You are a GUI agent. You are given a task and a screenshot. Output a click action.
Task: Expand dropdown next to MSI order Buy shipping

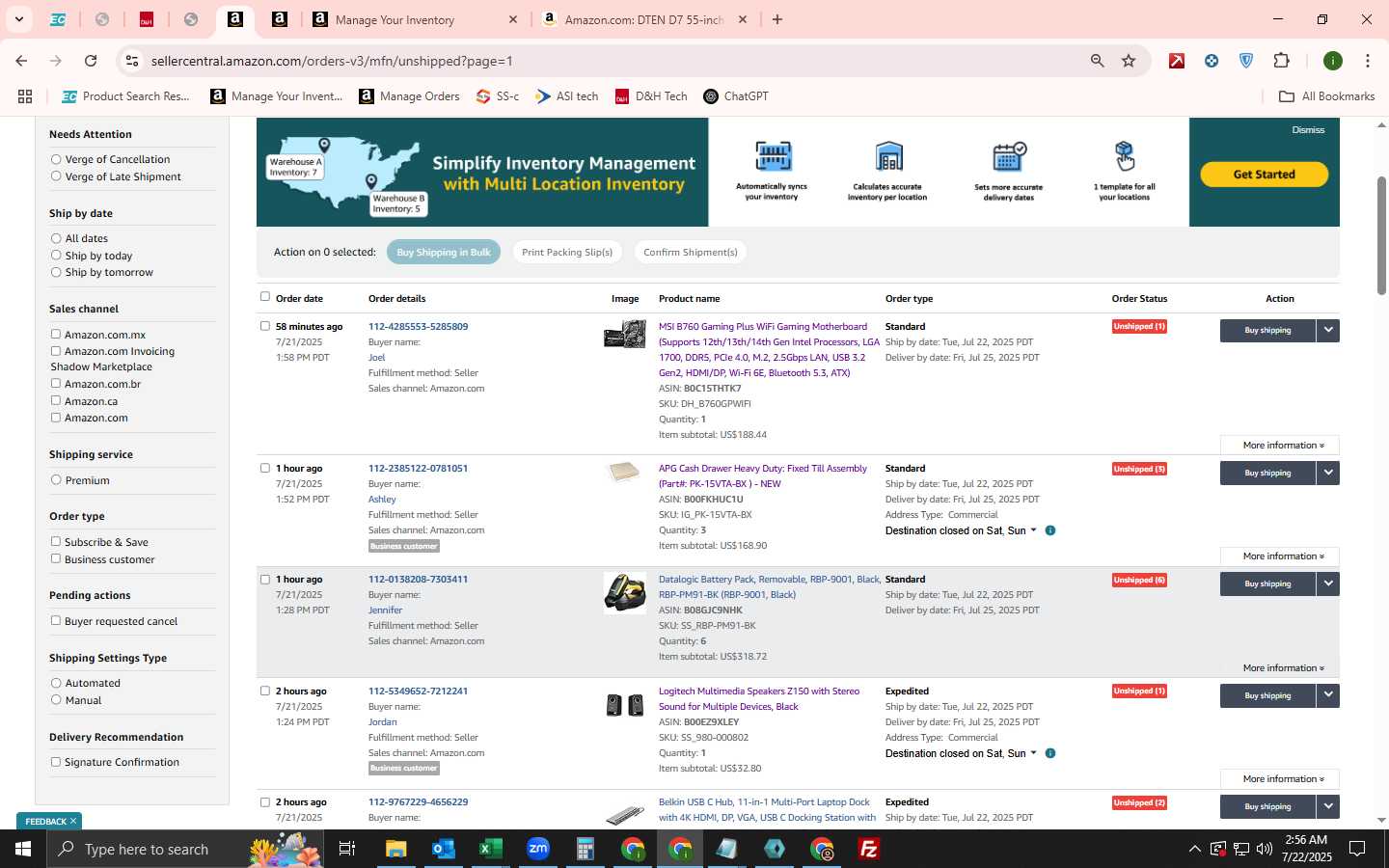point(1328,330)
